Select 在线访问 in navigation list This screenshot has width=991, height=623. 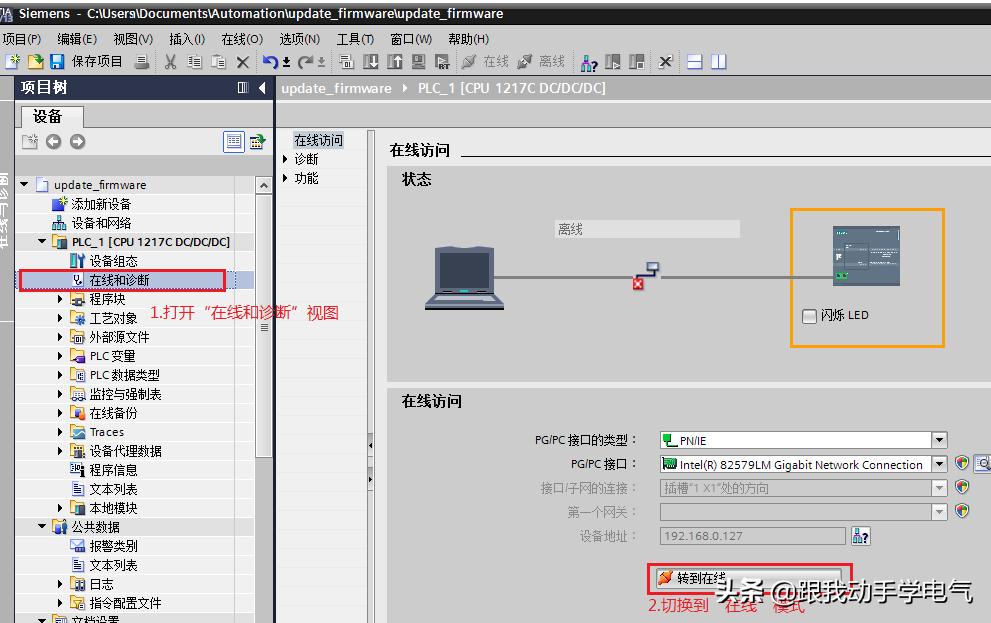click(x=319, y=140)
